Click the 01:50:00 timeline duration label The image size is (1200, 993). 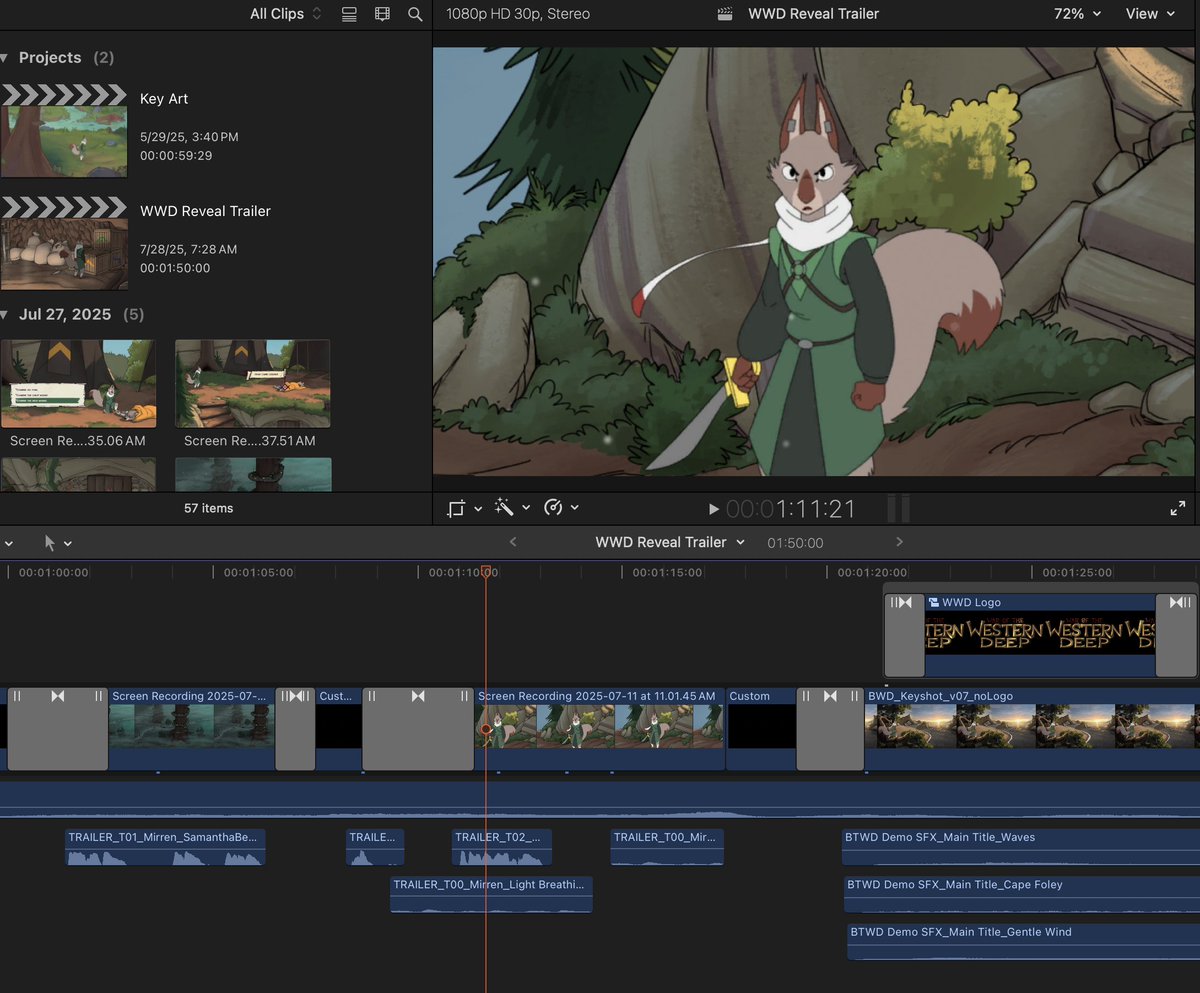pos(795,543)
